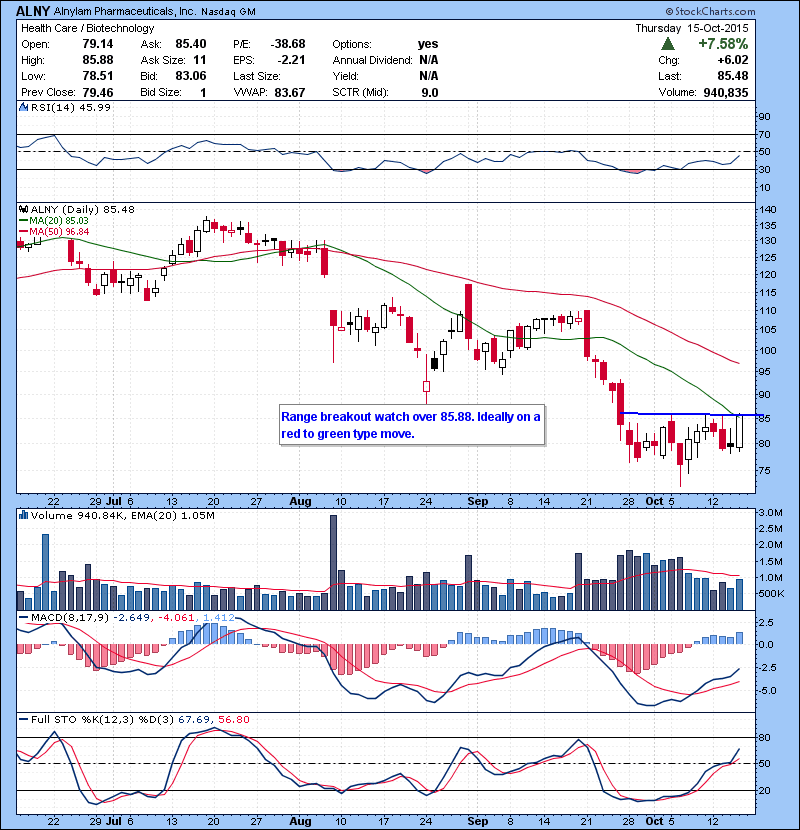Click the stochastic %D value 56.80

(233, 719)
